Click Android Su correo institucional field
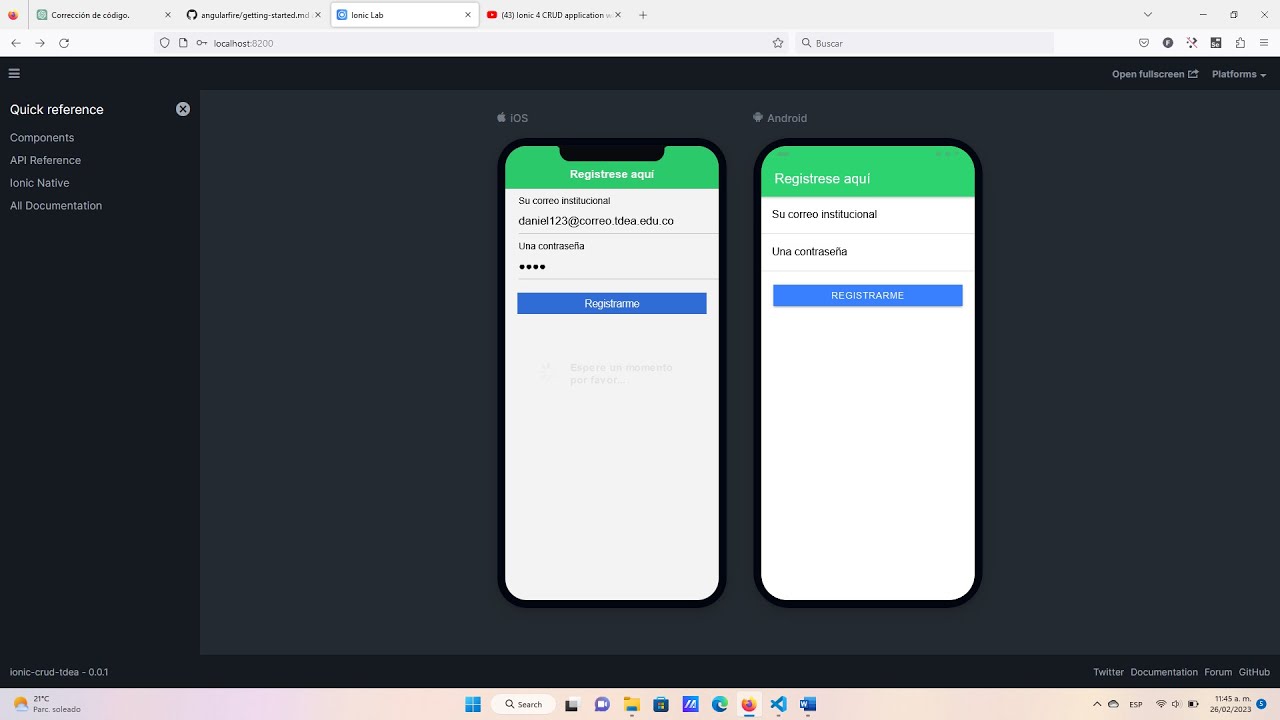The width and height of the screenshot is (1280, 720). tap(868, 215)
